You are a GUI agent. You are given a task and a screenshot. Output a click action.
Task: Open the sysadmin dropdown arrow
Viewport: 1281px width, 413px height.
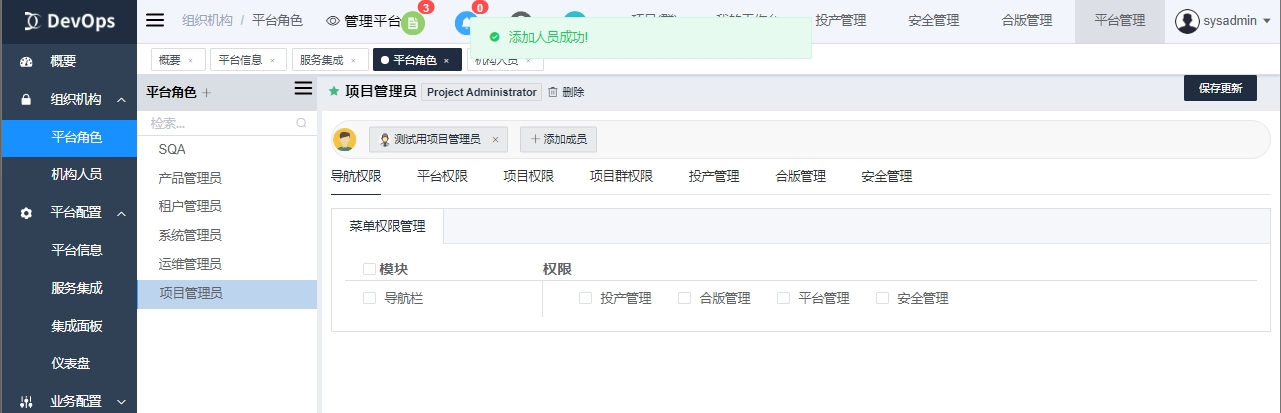pos(1266,21)
